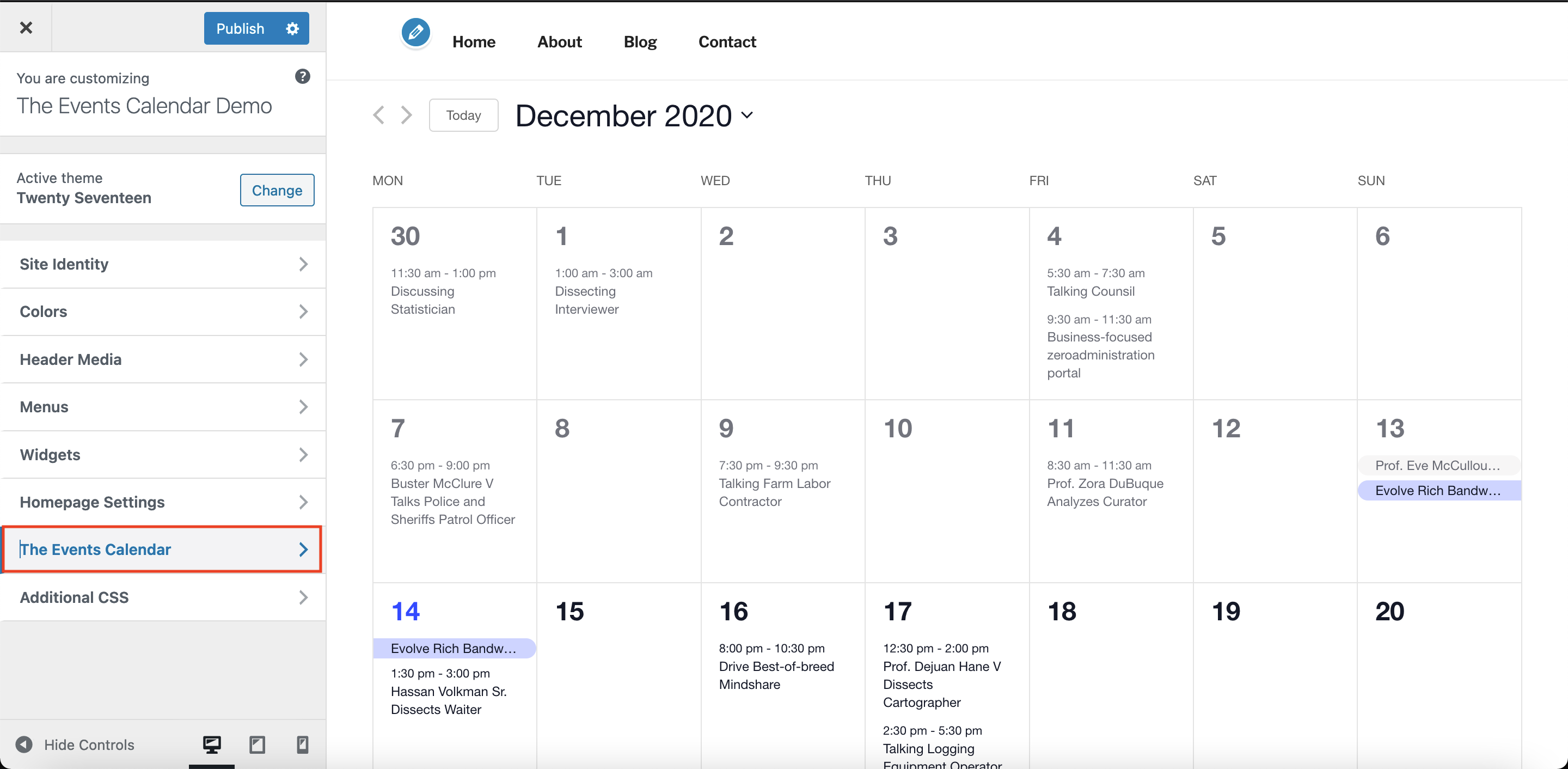The height and width of the screenshot is (769, 1568).
Task: Select the About navigation menu item
Action: [x=558, y=41]
